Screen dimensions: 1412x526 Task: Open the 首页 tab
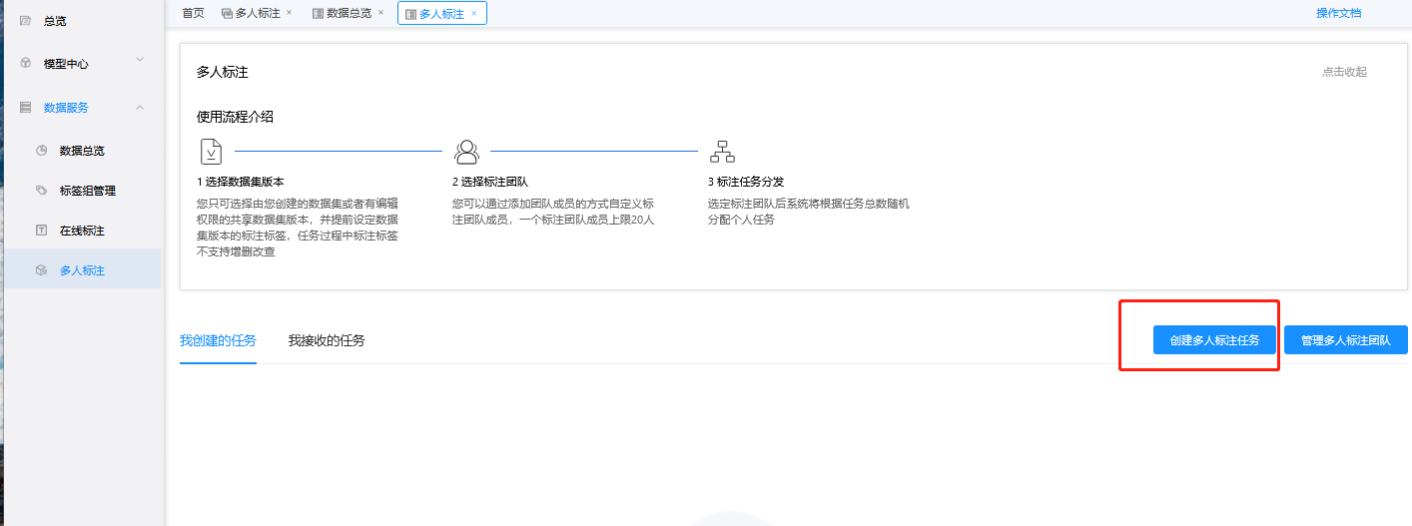(x=194, y=13)
